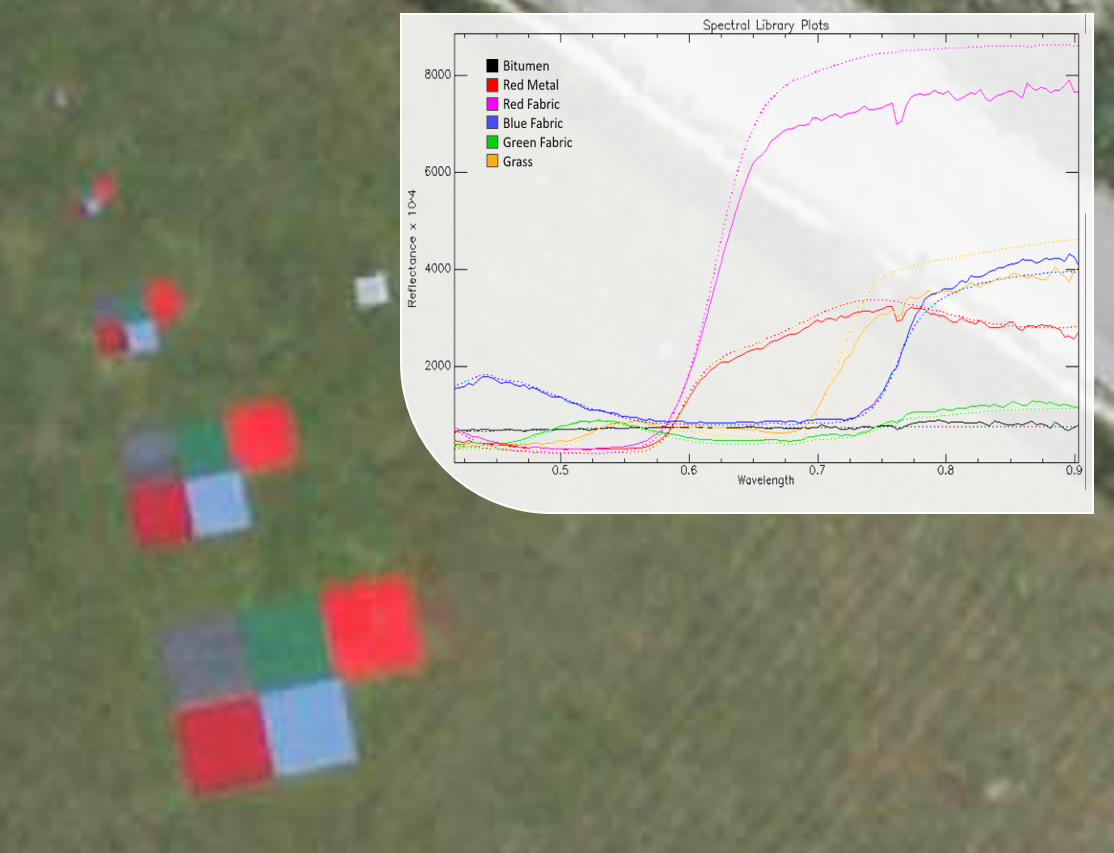Select the Grass legend label
The height and width of the screenshot is (853, 1114).
518,161
